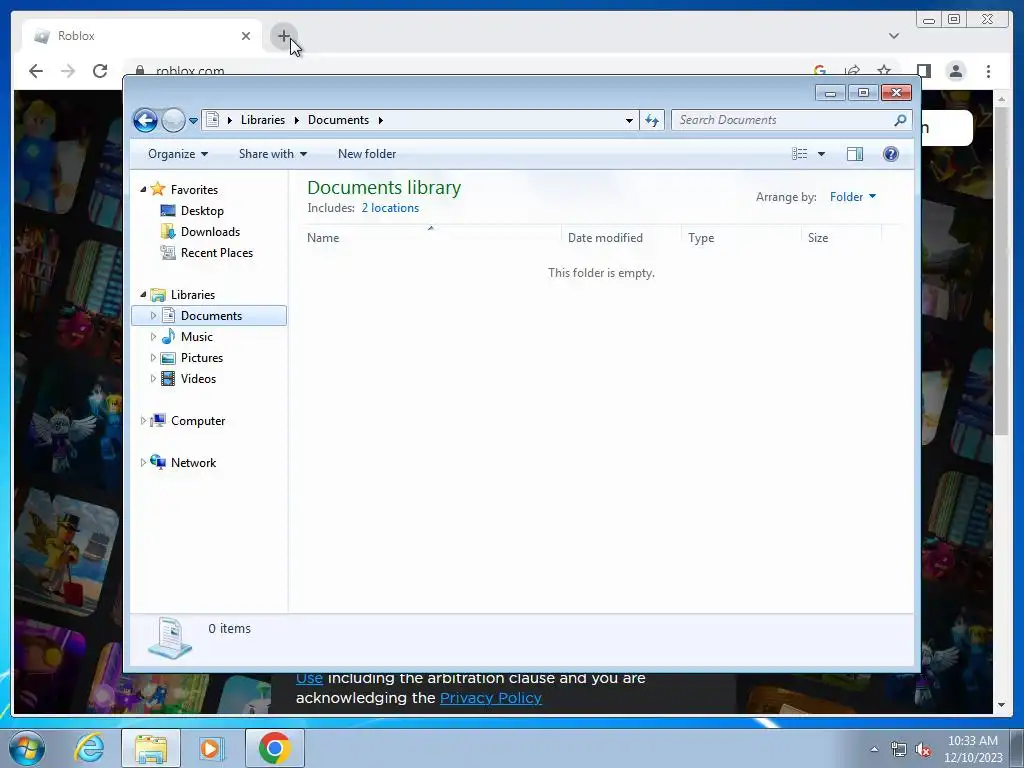Expand the Computer node triangle
This screenshot has height=768, width=1024.
coord(143,421)
